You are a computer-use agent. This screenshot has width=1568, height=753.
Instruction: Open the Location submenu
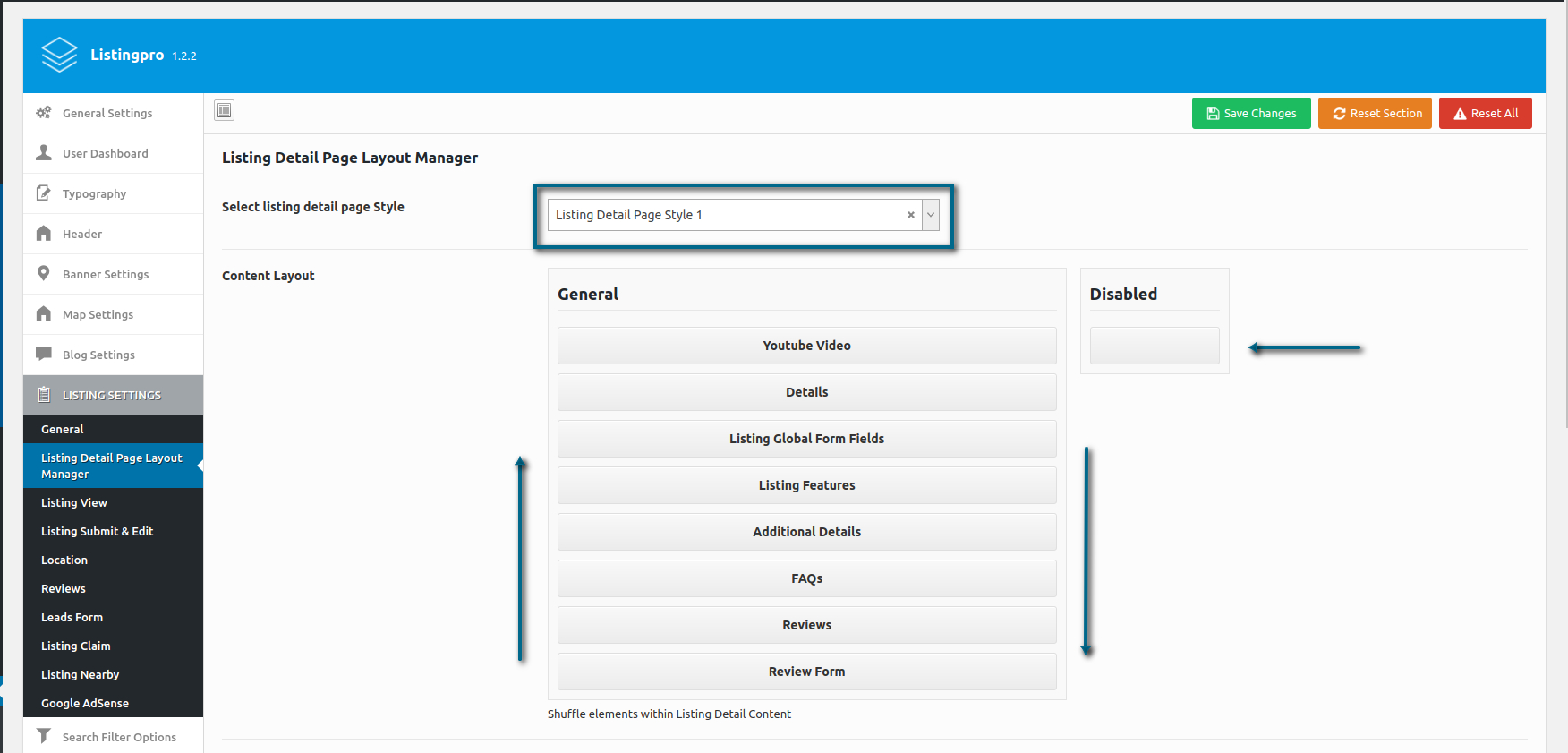[x=114, y=560]
